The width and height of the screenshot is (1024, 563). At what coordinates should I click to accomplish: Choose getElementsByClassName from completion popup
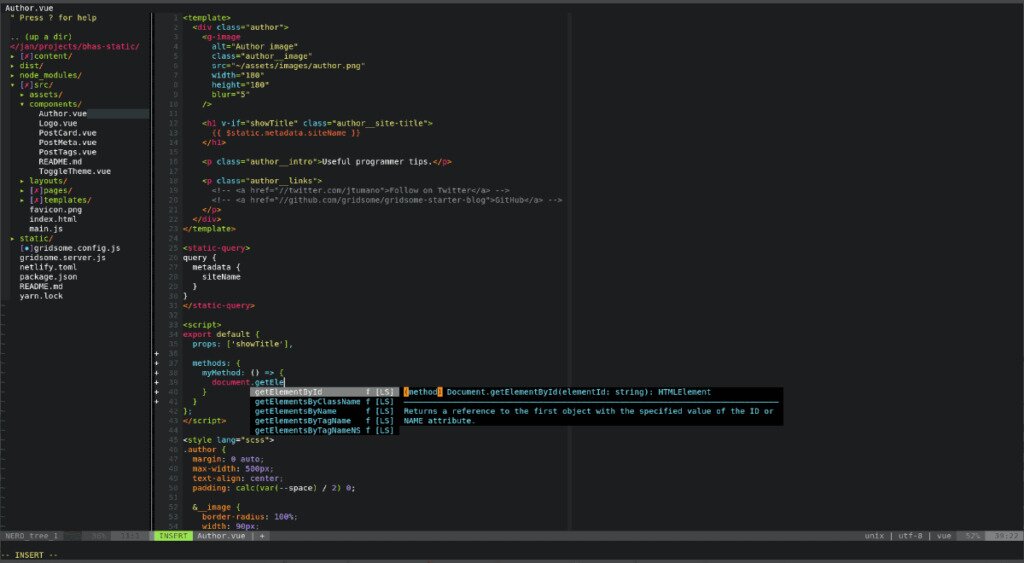[307, 401]
